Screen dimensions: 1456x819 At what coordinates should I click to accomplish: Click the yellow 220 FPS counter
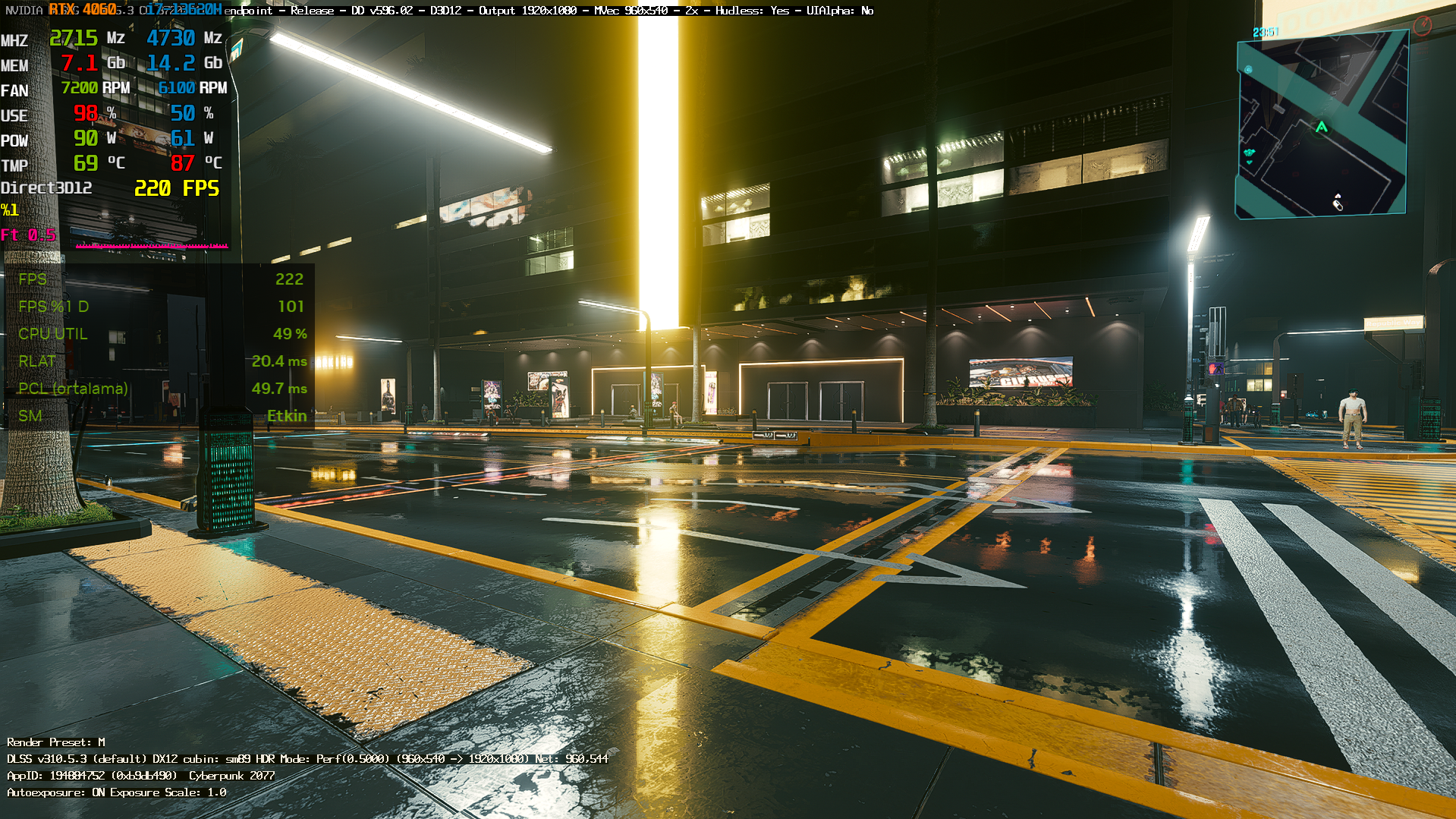click(177, 188)
